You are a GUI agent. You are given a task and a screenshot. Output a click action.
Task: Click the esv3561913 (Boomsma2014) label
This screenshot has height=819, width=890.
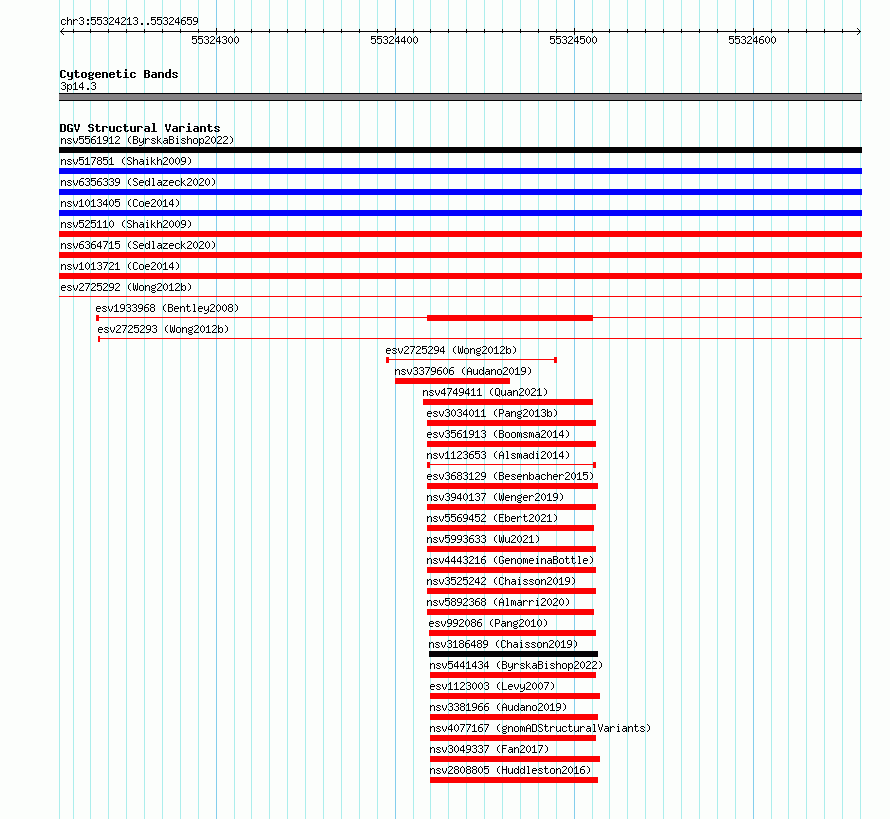coord(498,434)
